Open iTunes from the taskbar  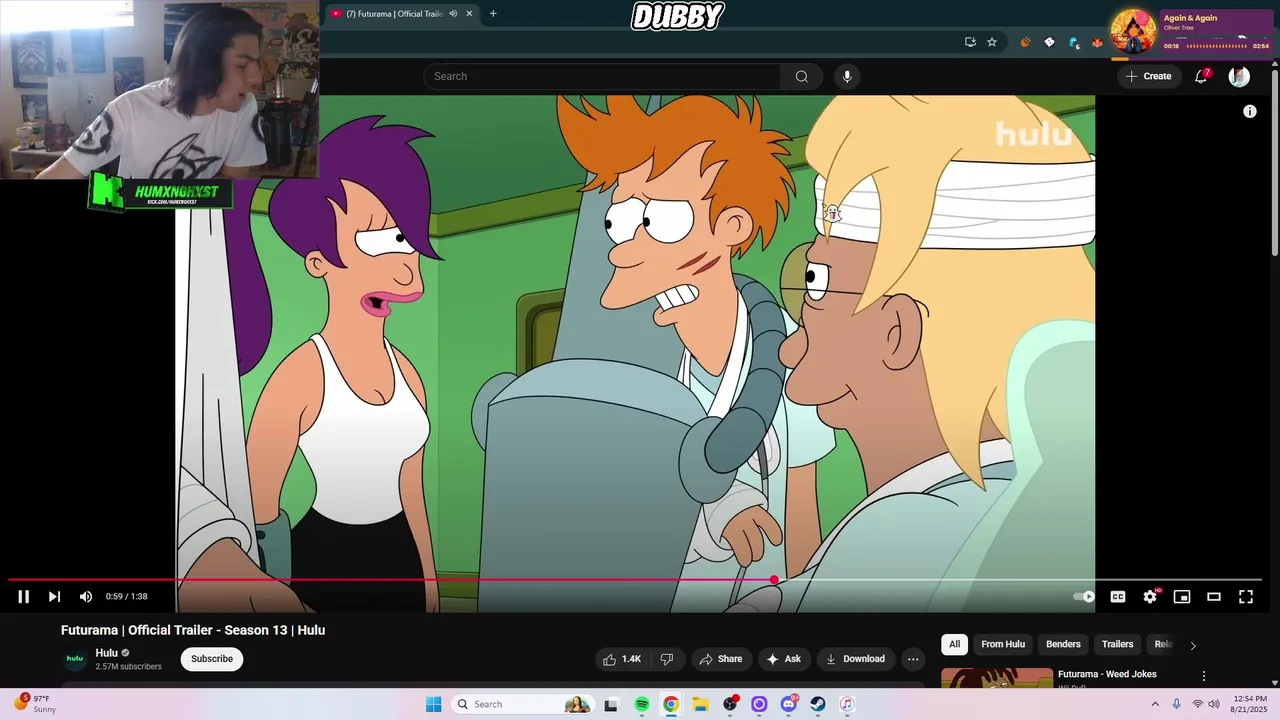tap(846, 704)
